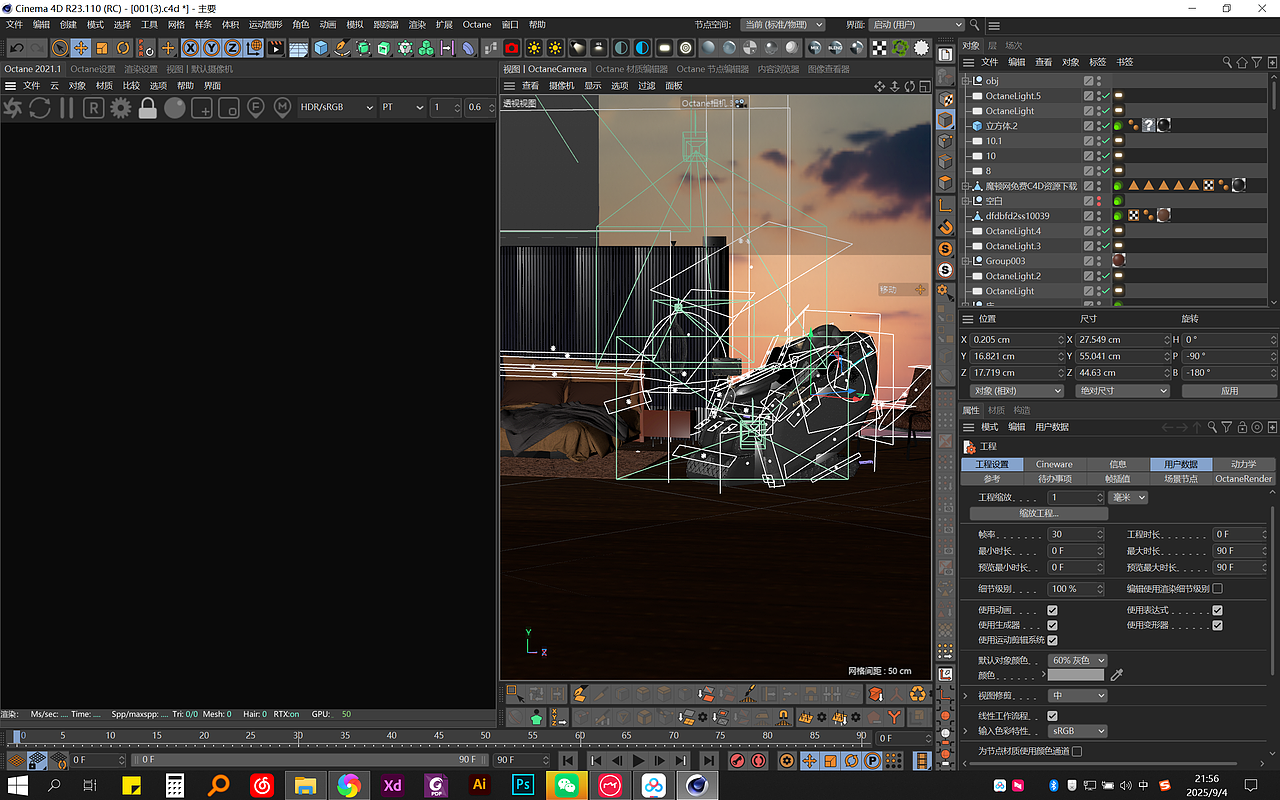Click the red Octane camera icon
The width and height of the screenshot is (1280, 800).
click(x=512, y=47)
